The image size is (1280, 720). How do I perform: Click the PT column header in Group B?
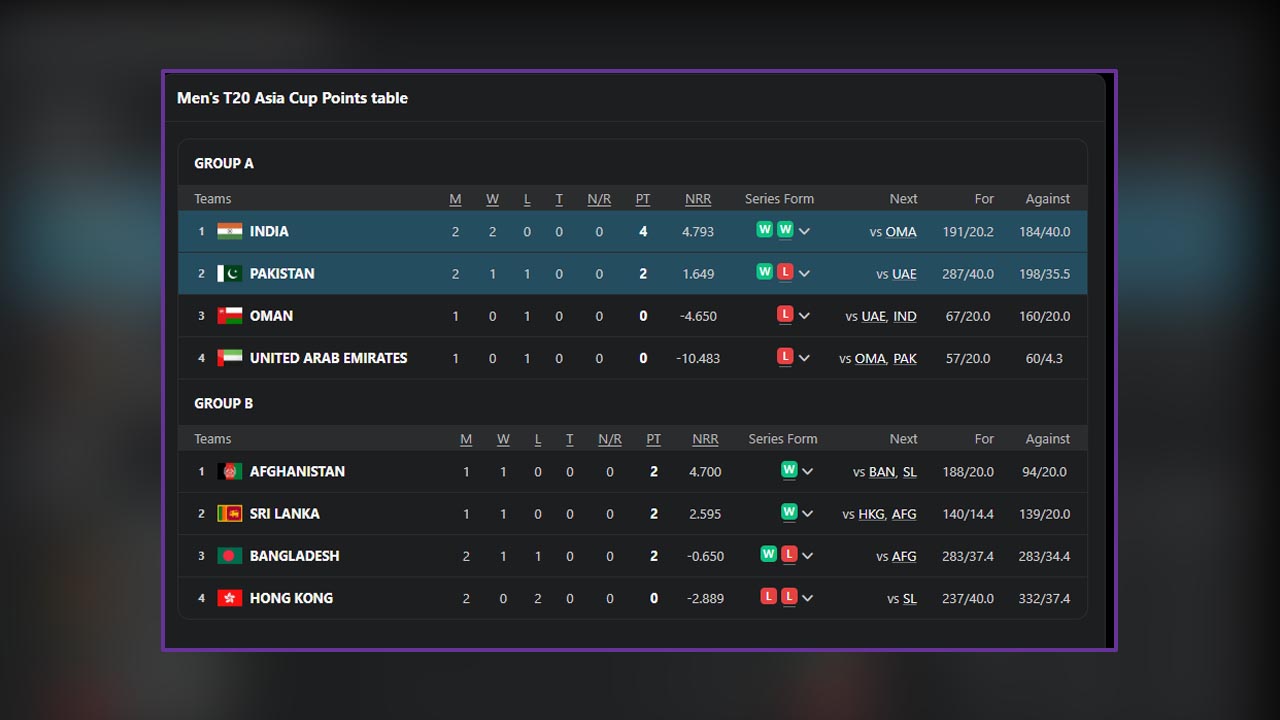(x=653, y=439)
